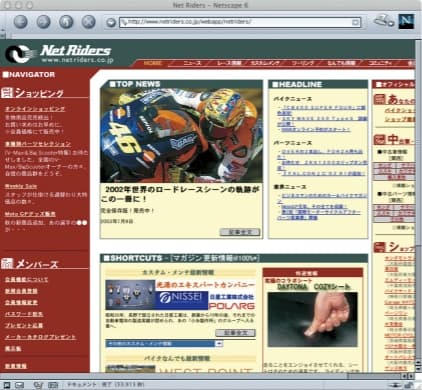This screenshot has width=422, height=390.
Task: Open the パスワード照会 link
Action: click(x=24, y=314)
